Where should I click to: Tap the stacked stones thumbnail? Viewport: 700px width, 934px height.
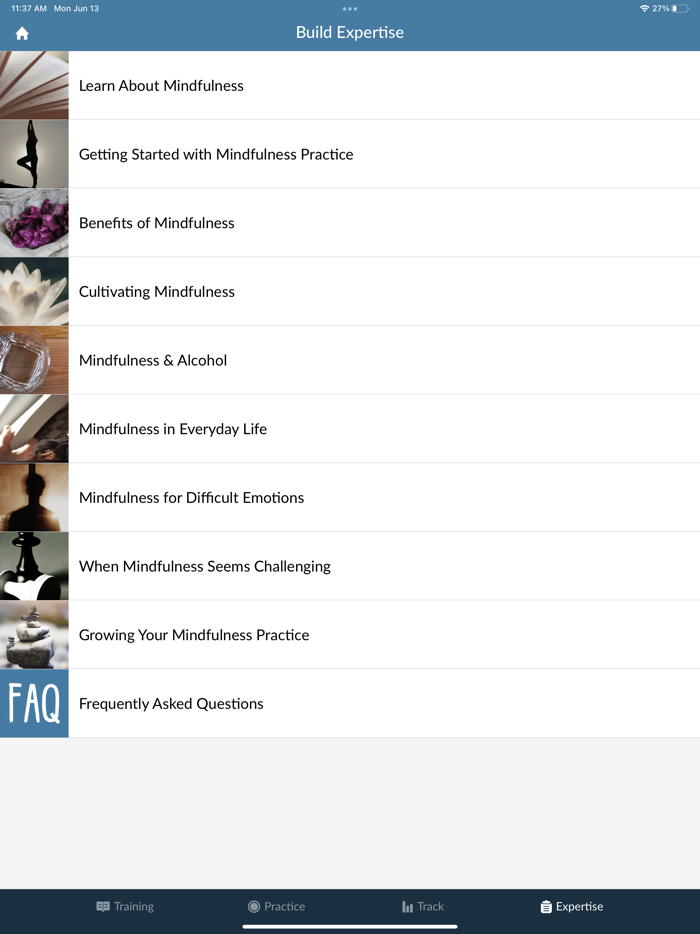[34, 635]
